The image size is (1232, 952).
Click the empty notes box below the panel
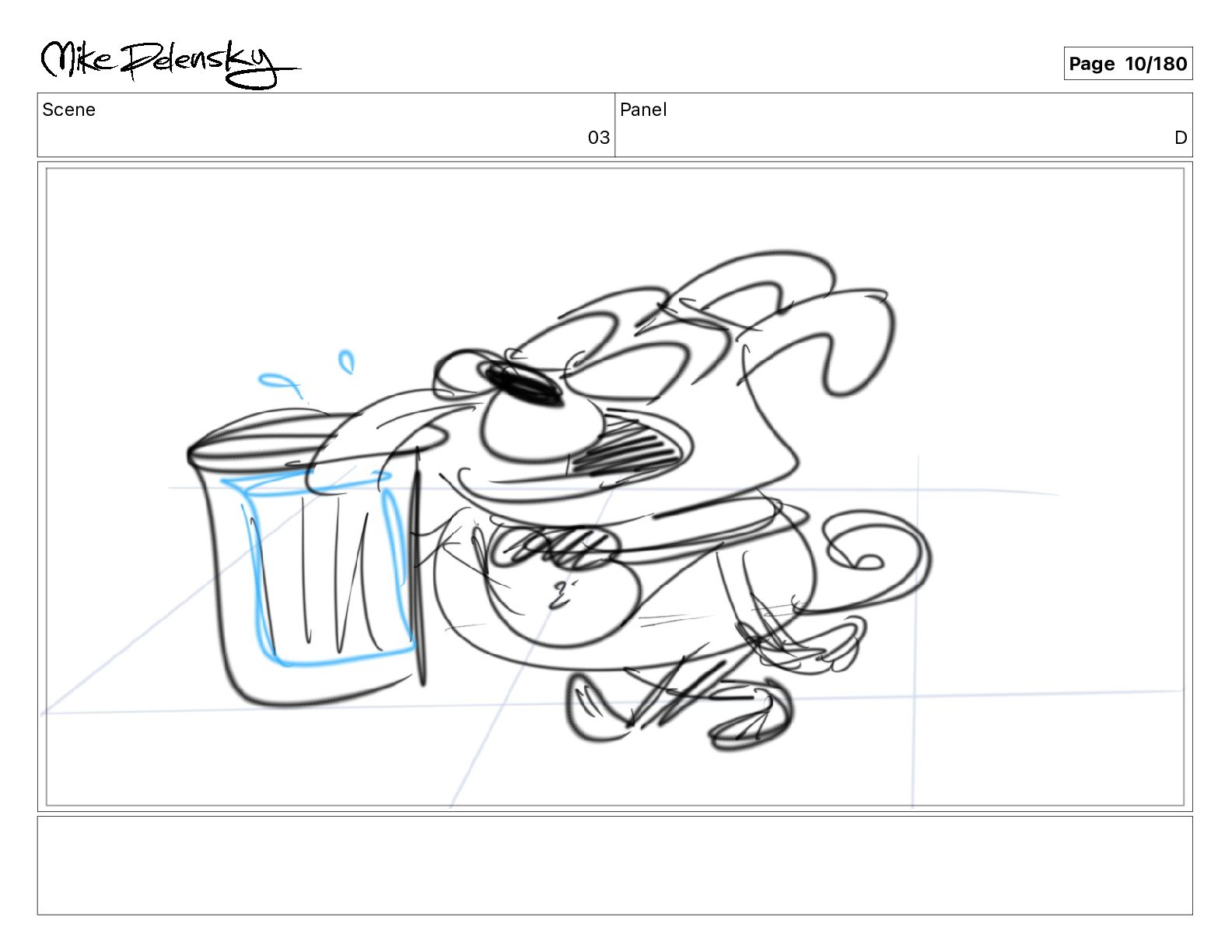pyautogui.click(x=615, y=865)
